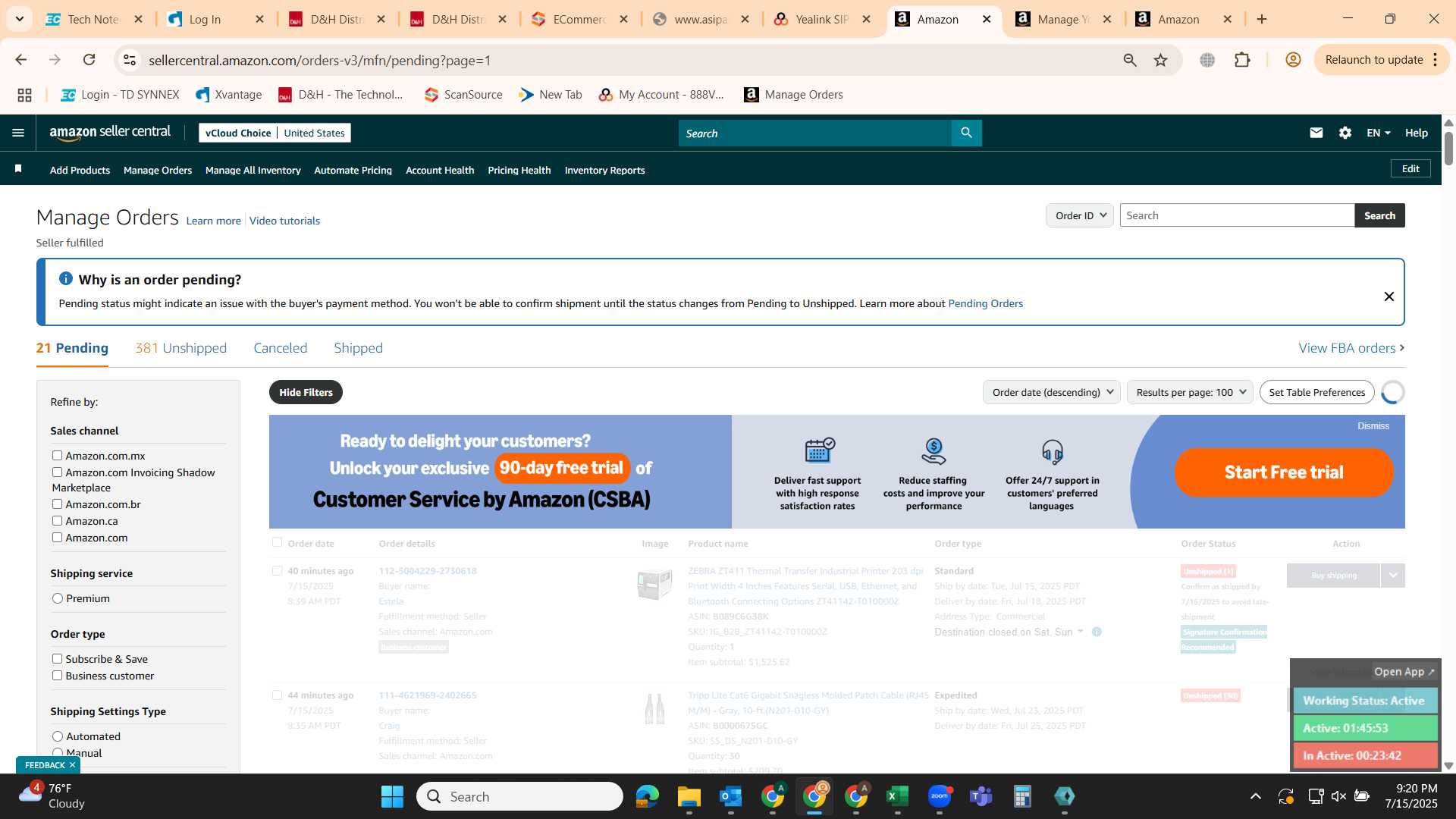This screenshot has width=1456, height=819.
Task: Click the browser back arrow
Action: 21,60
